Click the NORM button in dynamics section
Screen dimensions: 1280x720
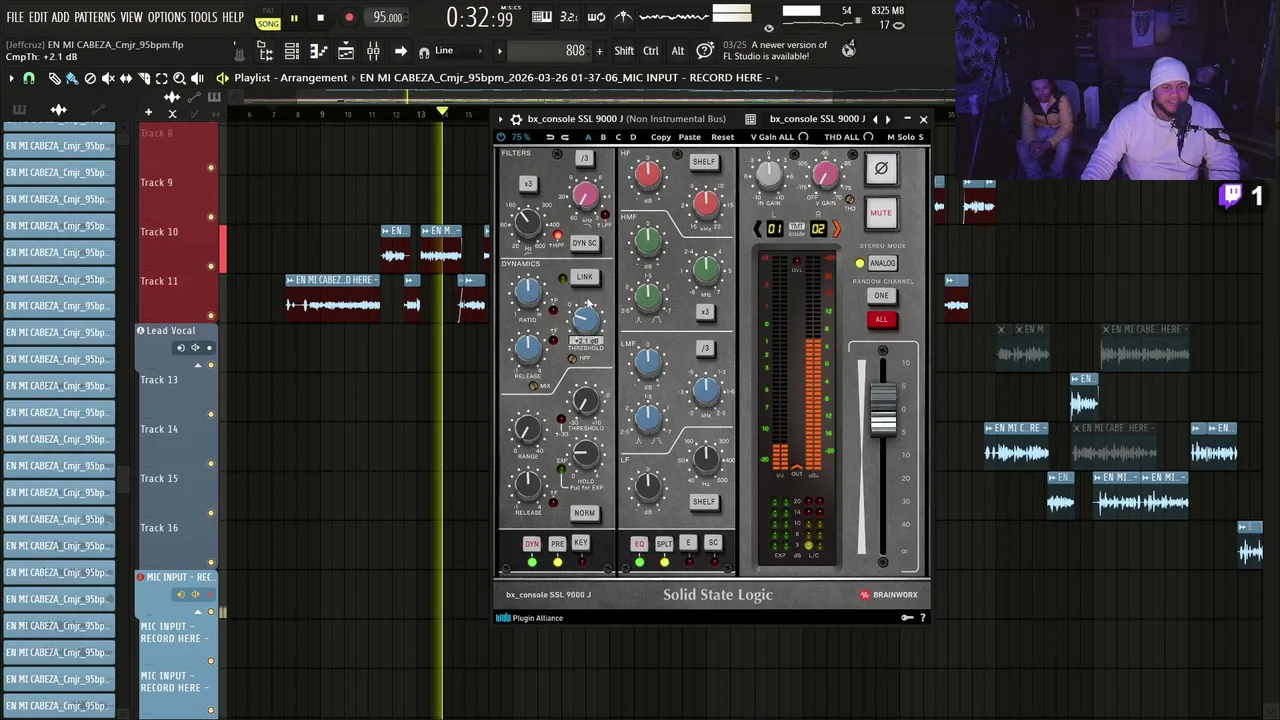(584, 513)
